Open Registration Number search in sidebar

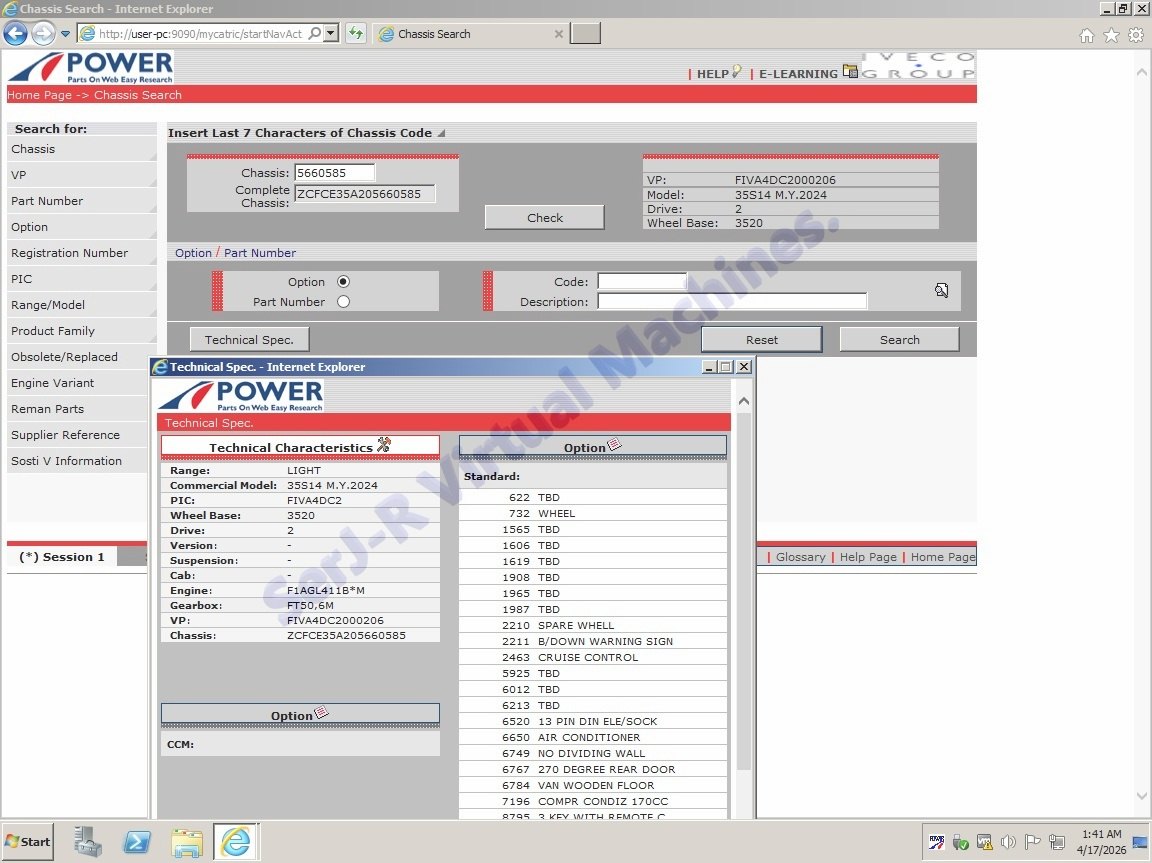70,253
